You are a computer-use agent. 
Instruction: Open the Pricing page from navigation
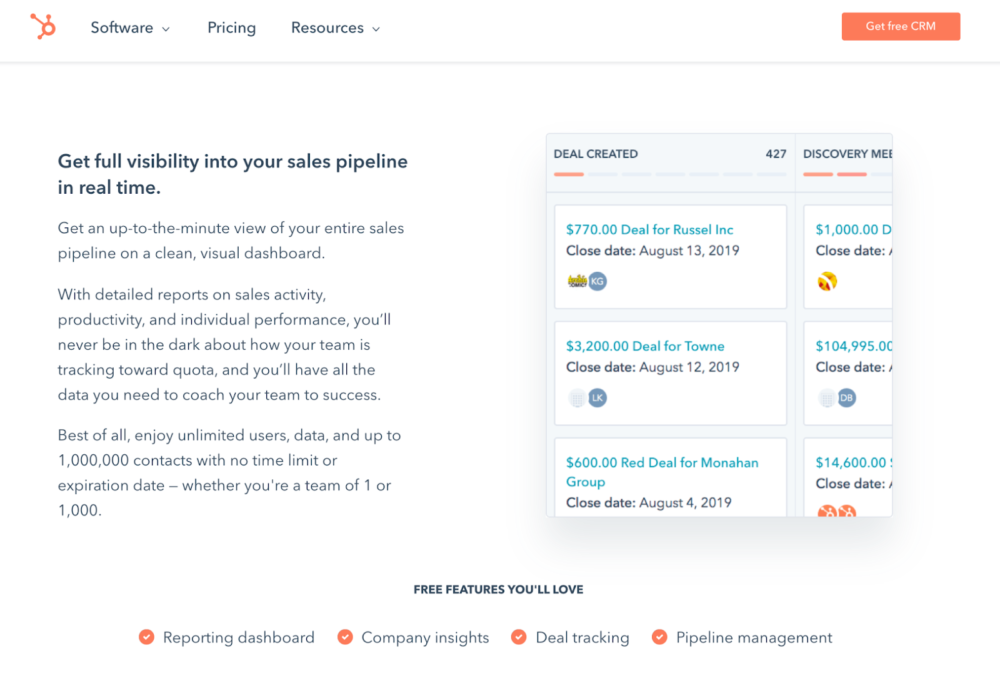[x=231, y=28]
